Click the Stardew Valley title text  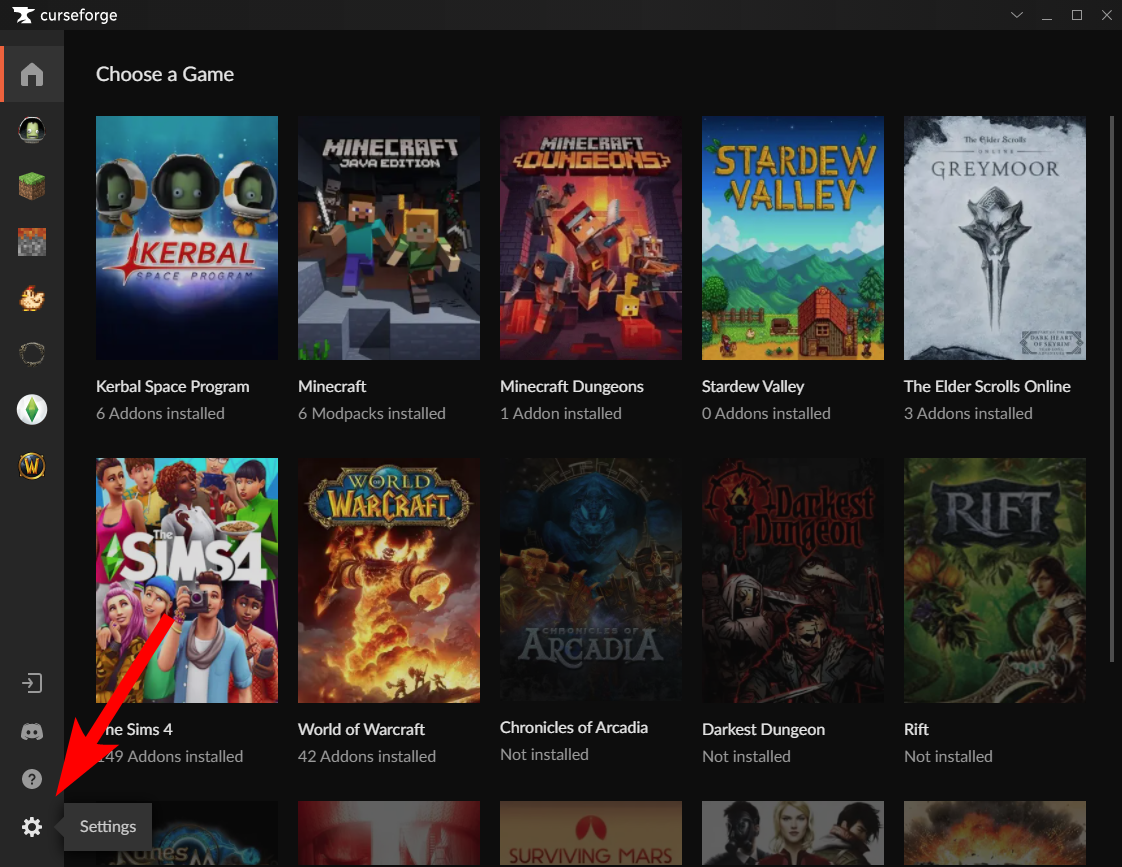tap(753, 386)
